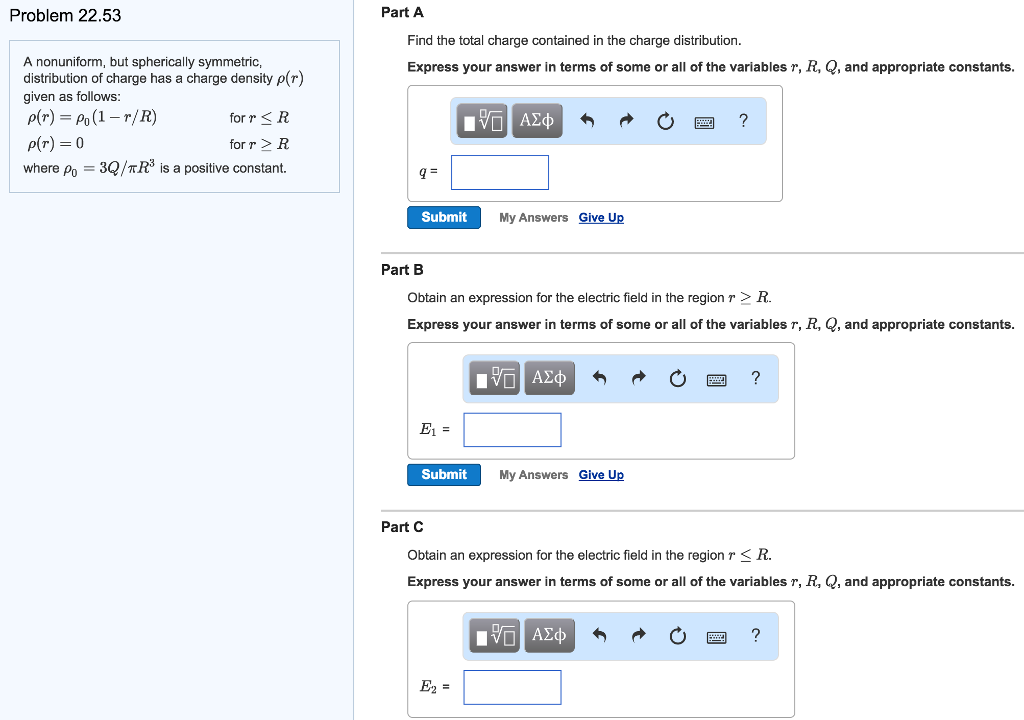The image size is (1024, 720).
Task: Redo an edit in Part C toolbar
Action: [638, 635]
